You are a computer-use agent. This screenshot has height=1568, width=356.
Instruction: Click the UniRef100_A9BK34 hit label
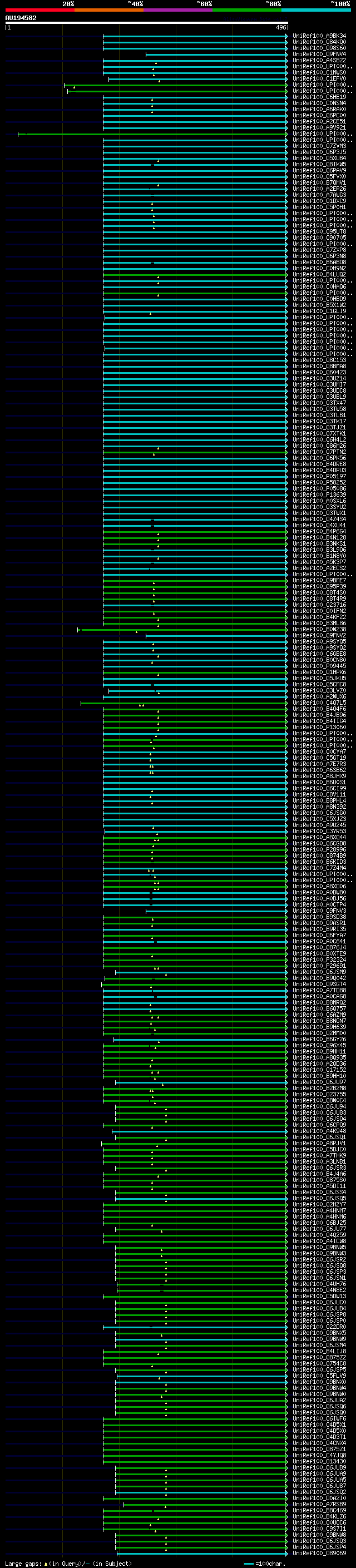coord(319,36)
